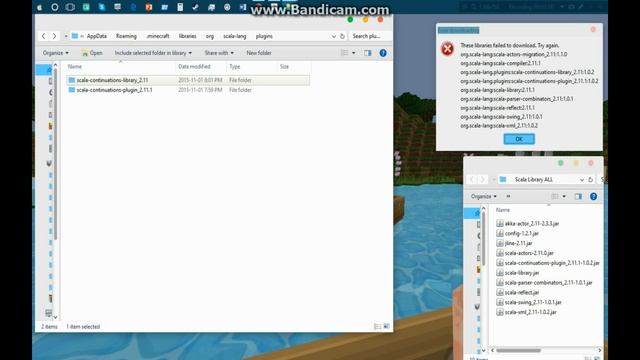Screen dimensions: 640x360
Task: Open help in the plugins Explorer window
Action: click(x=383, y=53)
